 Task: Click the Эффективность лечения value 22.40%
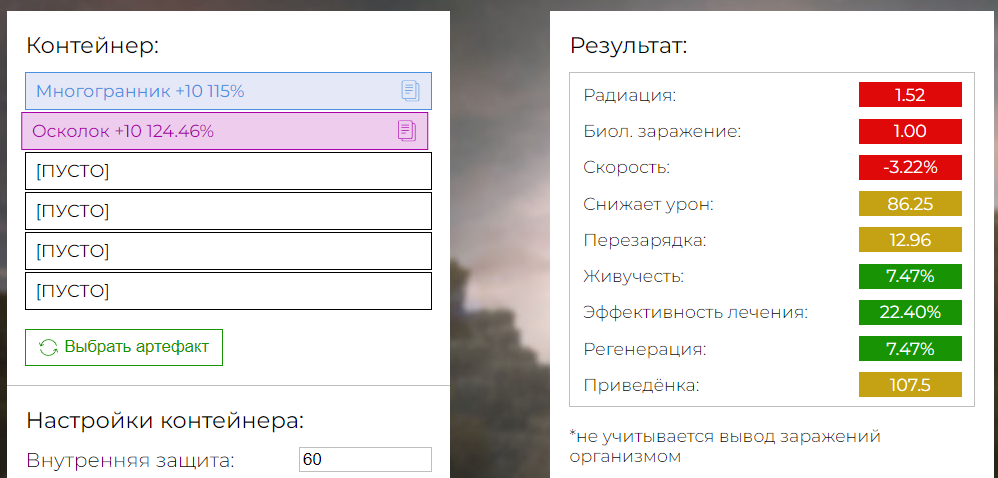tap(910, 313)
